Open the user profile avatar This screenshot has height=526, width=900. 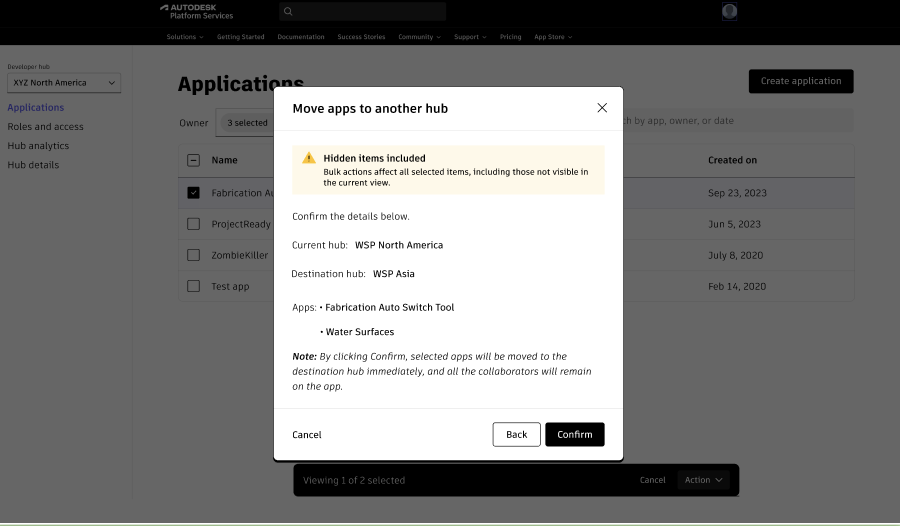point(729,11)
